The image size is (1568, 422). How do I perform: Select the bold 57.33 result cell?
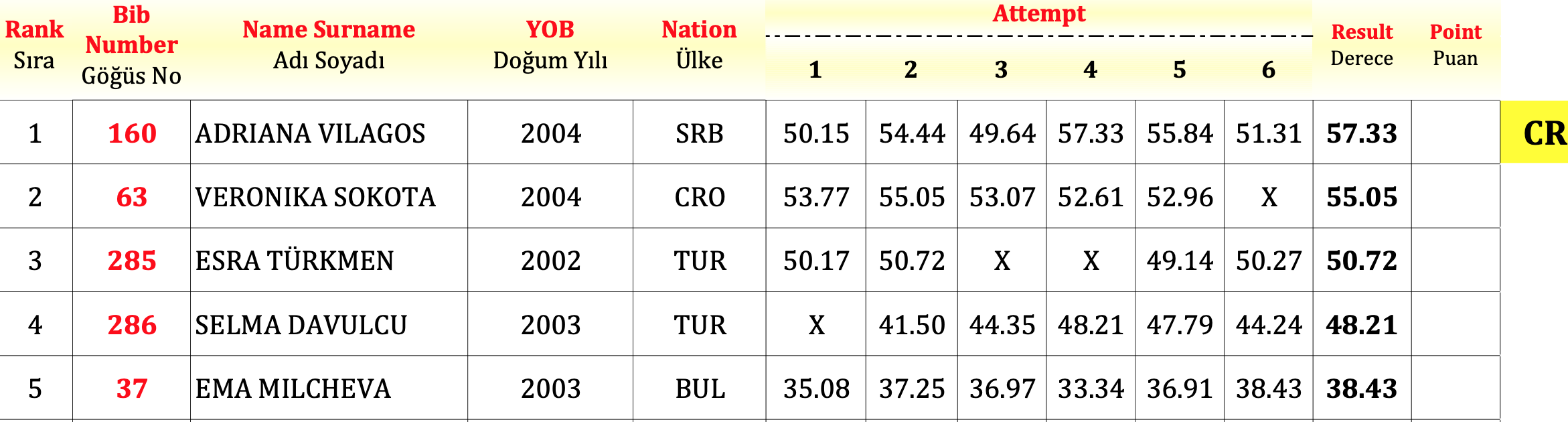click(x=1362, y=133)
